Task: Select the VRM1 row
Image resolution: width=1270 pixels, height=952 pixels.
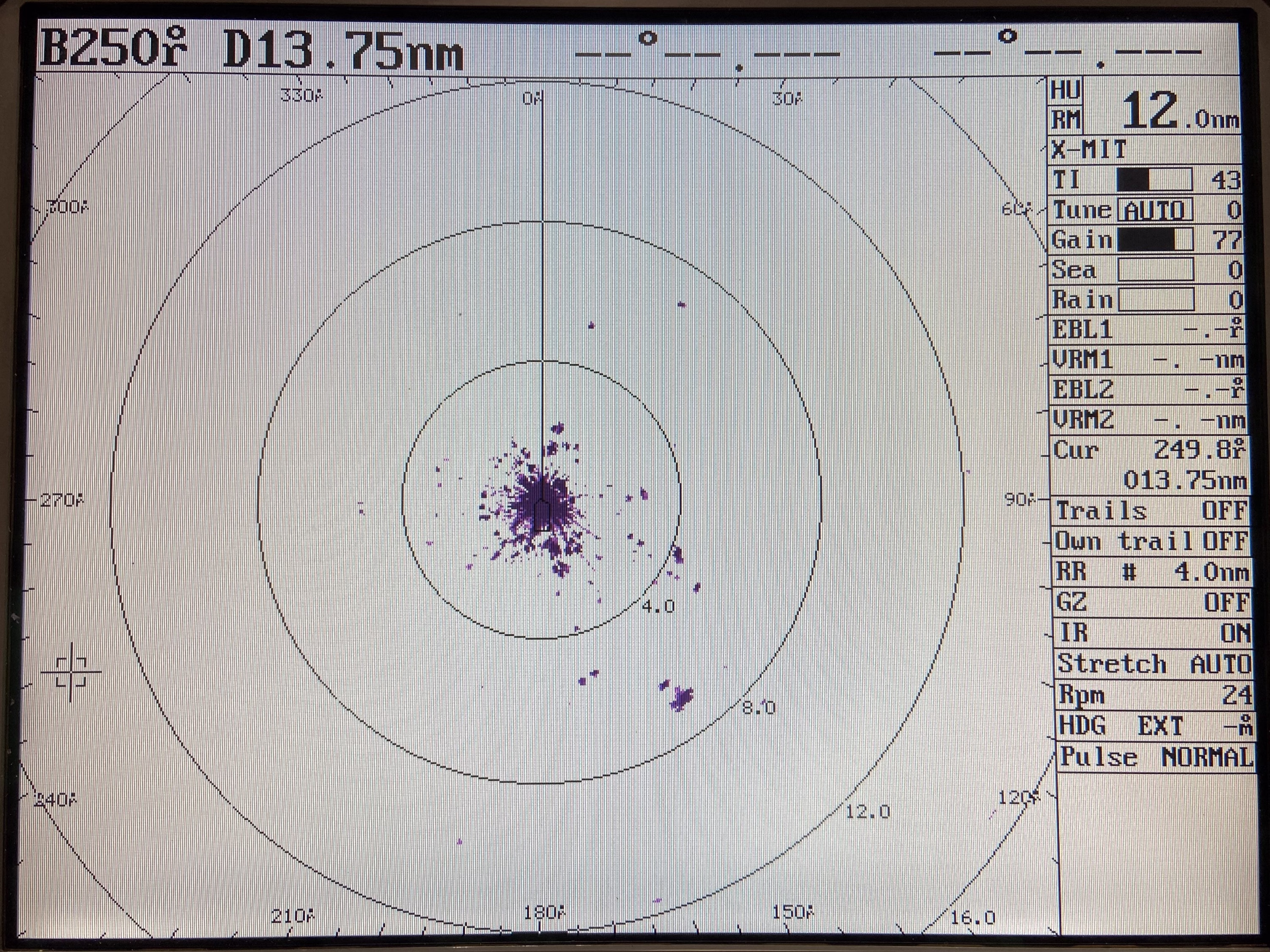Action: 1148,360
